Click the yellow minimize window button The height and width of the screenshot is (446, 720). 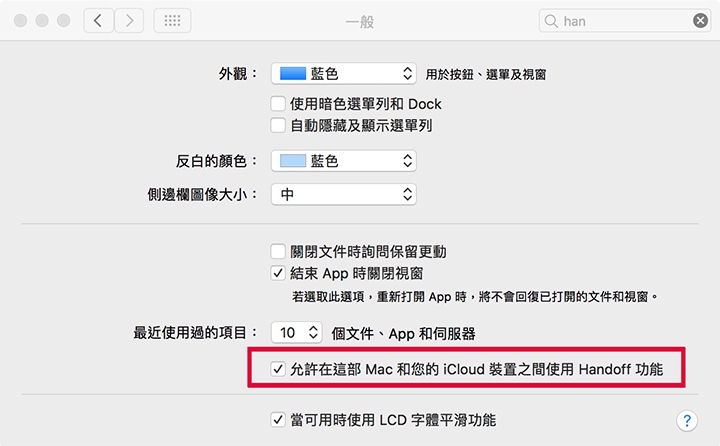[42, 21]
